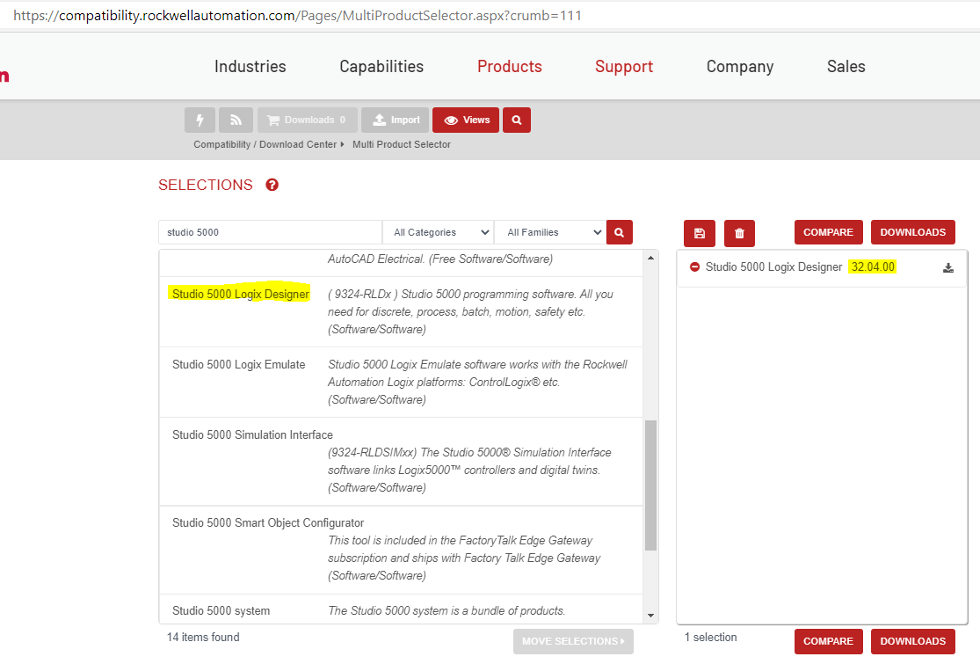The width and height of the screenshot is (980, 664).
Task: Select the Studio 5000 Logix Designer result
Action: (x=401, y=311)
